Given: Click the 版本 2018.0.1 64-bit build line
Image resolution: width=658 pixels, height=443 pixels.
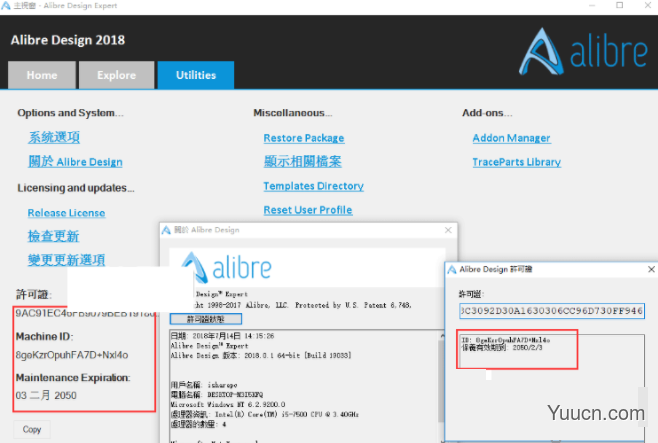Looking at the screenshot, I should (x=261, y=355).
